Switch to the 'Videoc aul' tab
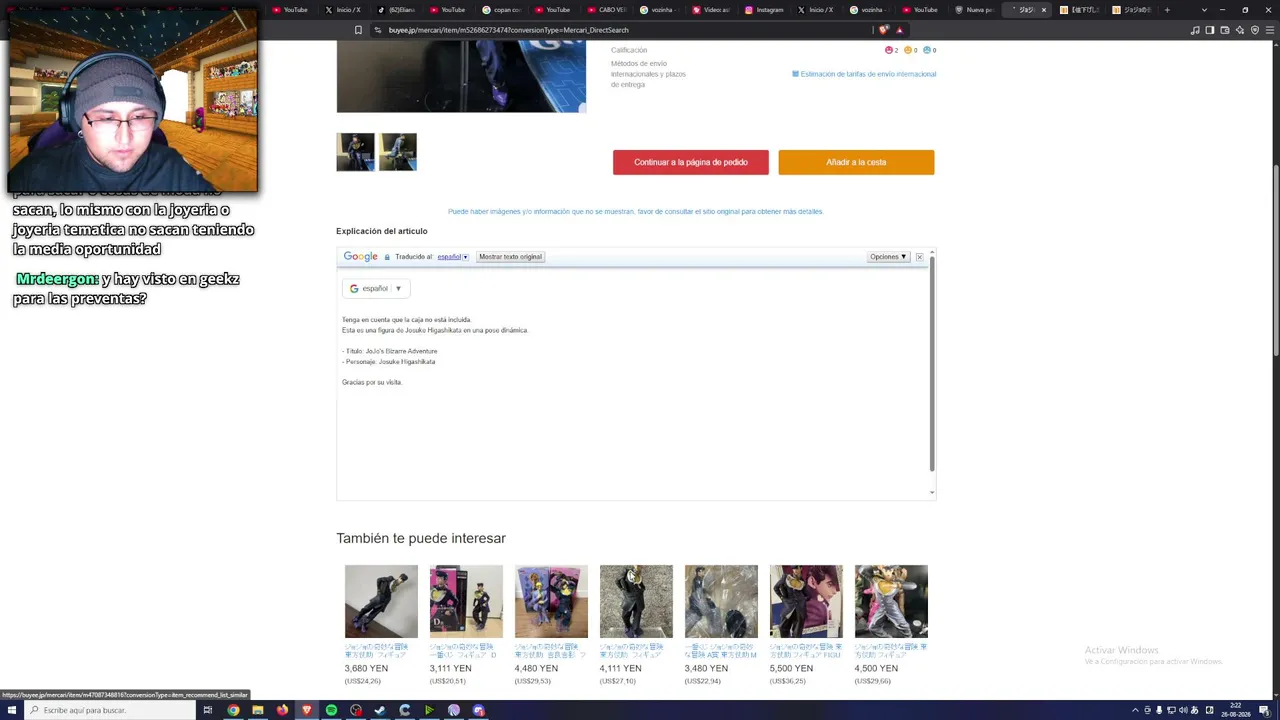This screenshot has height=720, width=1280. point(711,10)
